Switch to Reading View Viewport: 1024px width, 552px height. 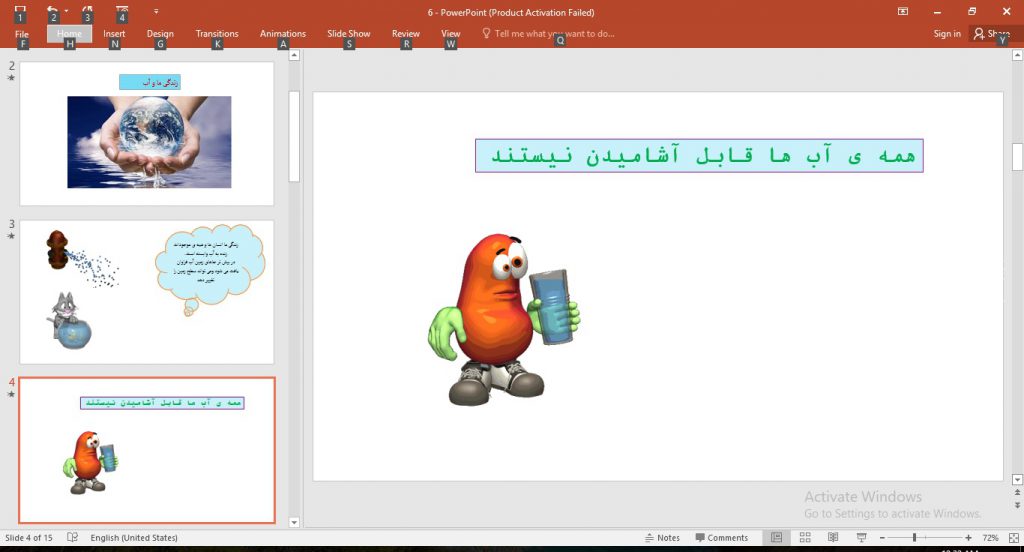point(833,538)
